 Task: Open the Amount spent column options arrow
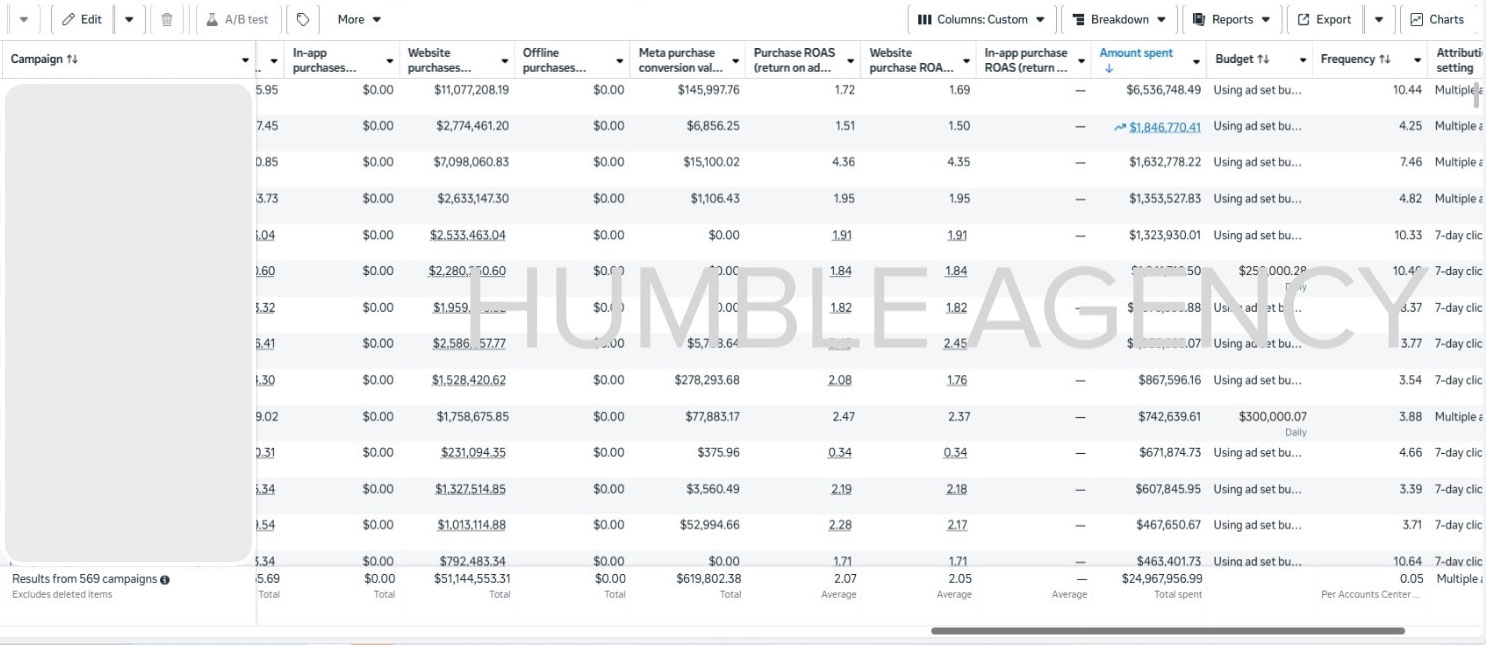click(x=1196, y=61)
